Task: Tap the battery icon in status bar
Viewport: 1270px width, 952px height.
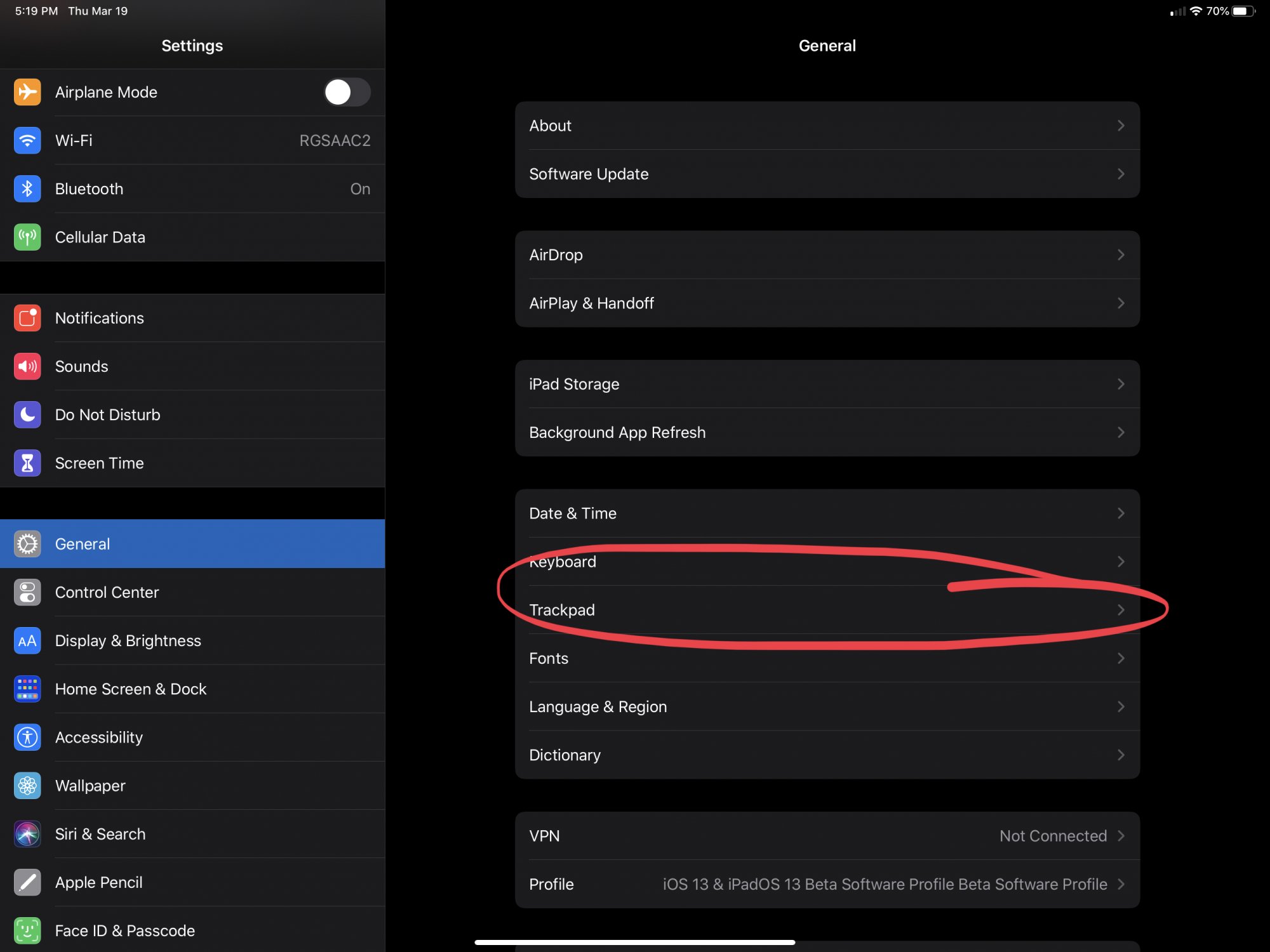Action: (1244, 11)
